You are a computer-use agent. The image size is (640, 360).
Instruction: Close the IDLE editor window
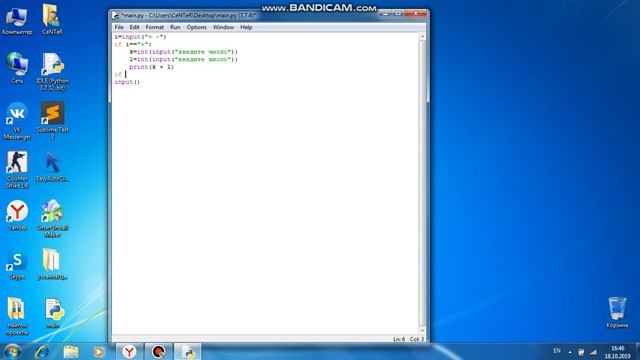pos(415,13)
